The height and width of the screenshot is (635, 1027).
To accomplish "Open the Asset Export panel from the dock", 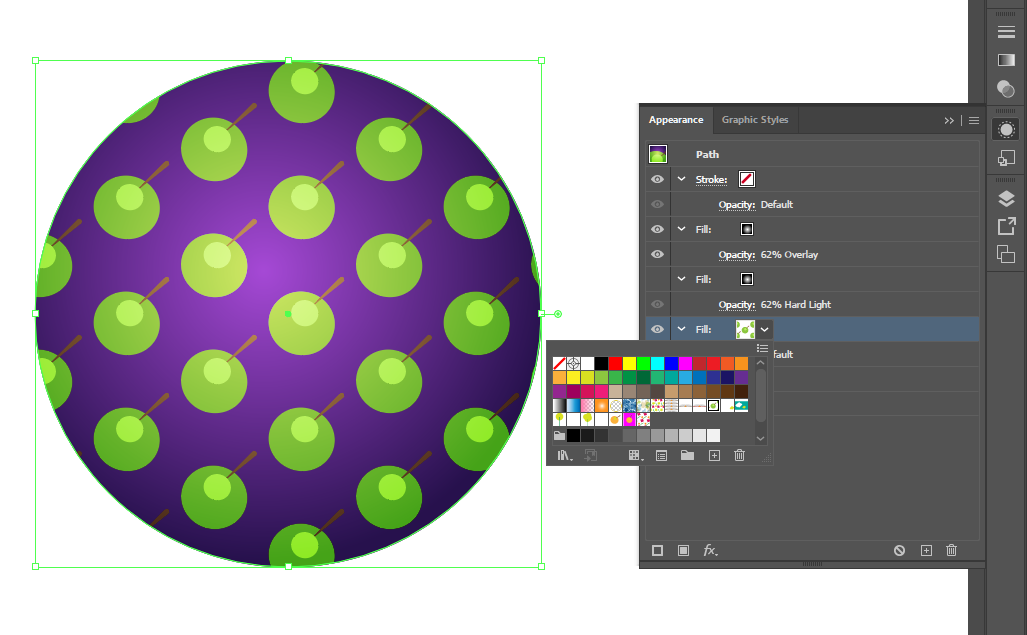I will (x=1006, y=227).
